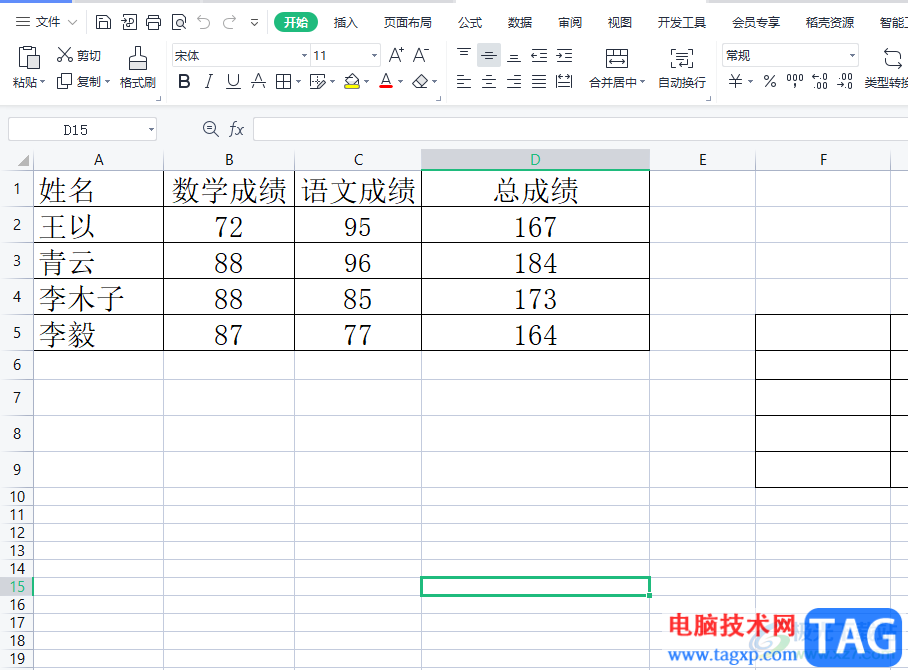Click the Save icon in quick toolbar
The image size is (908, 670).
point(103,23)
